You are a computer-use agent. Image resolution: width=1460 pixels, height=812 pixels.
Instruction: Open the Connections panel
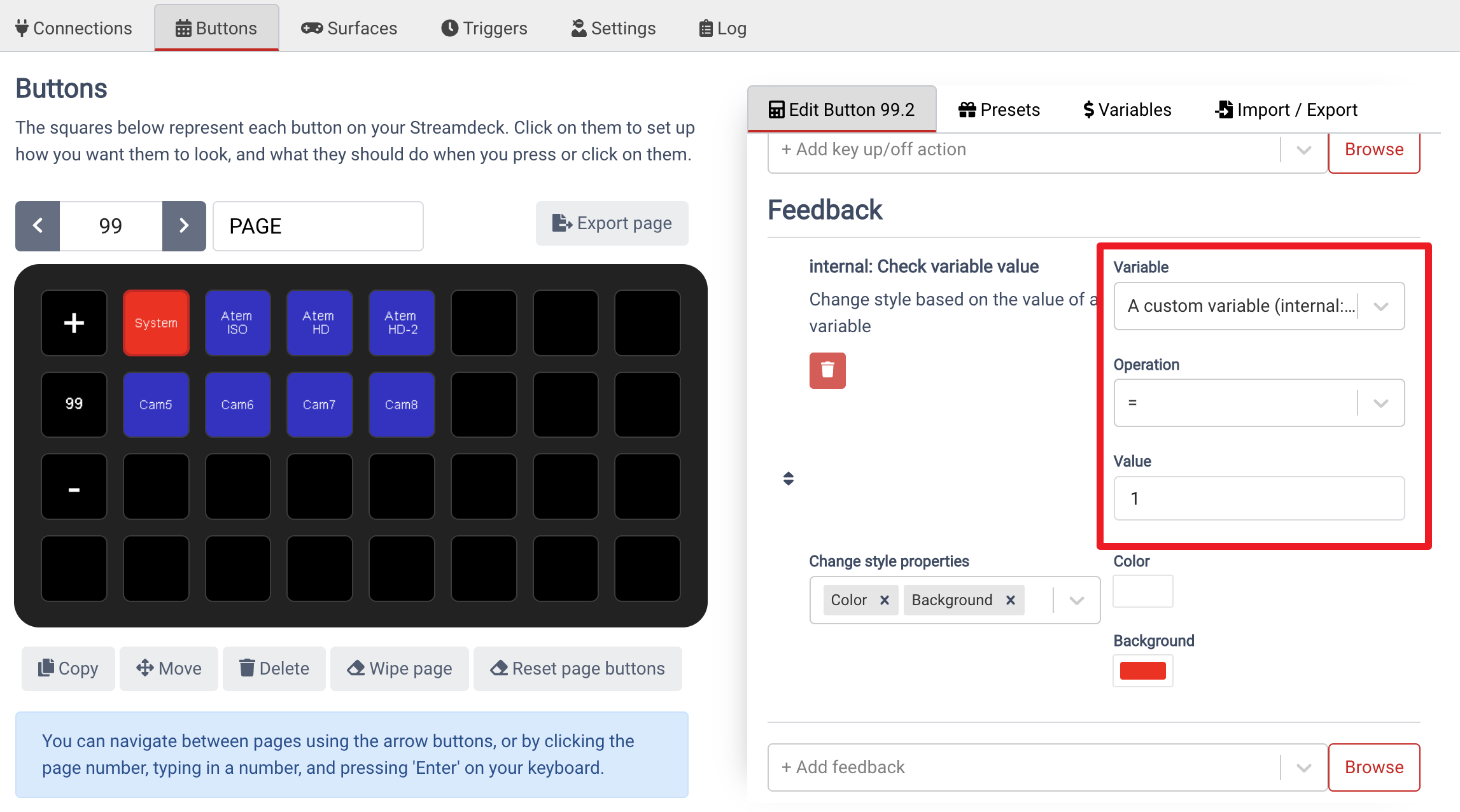tap(73, 27)
